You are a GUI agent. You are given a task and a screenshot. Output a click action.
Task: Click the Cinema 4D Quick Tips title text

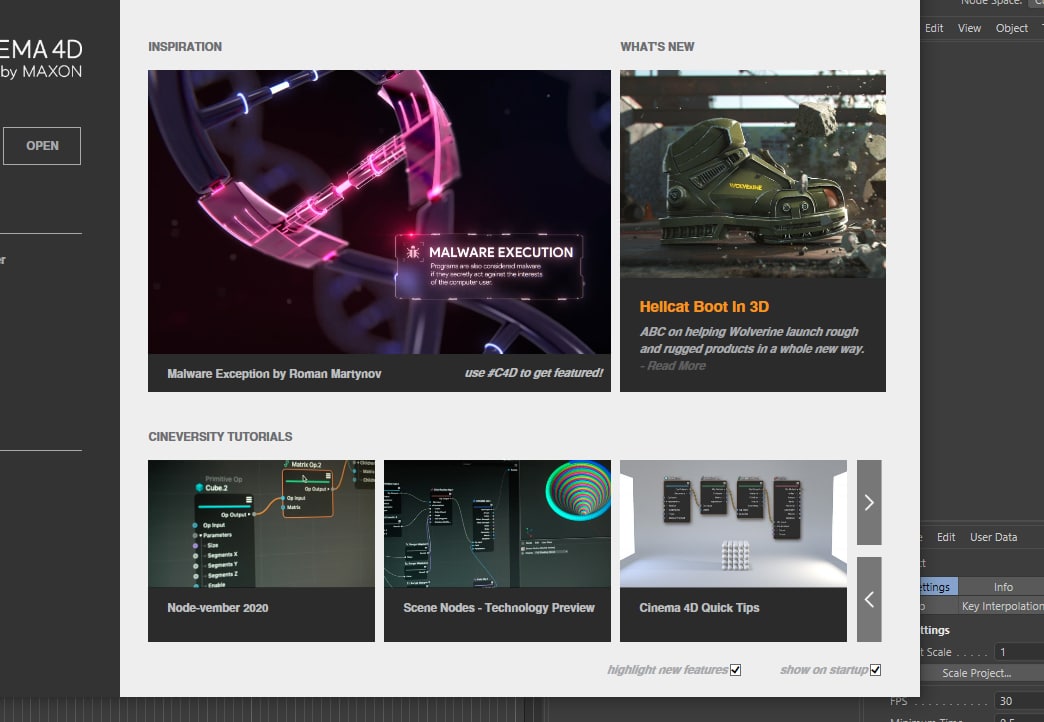(x=699, y=607)
